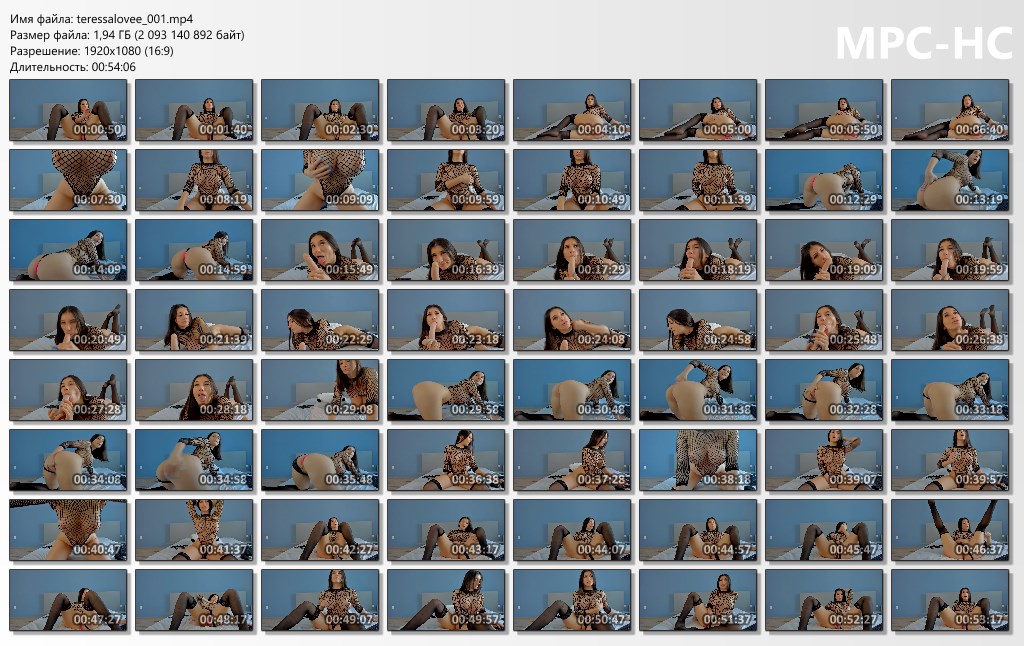Select the thumbnail stamped 00:41:37
This screenshot has width=1024, height=646.
(194, 530)
